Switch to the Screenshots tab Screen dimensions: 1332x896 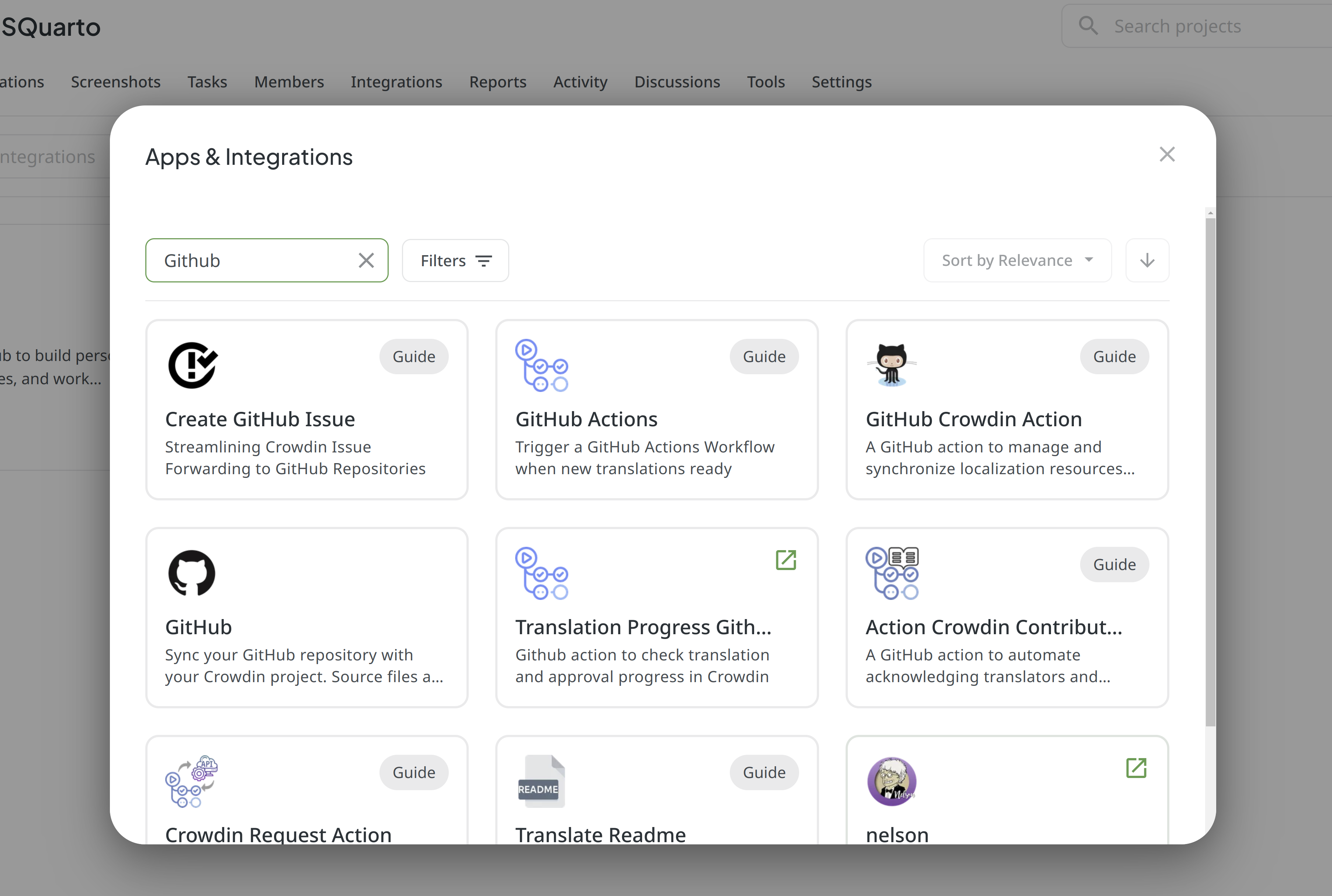tap(115, 82)
